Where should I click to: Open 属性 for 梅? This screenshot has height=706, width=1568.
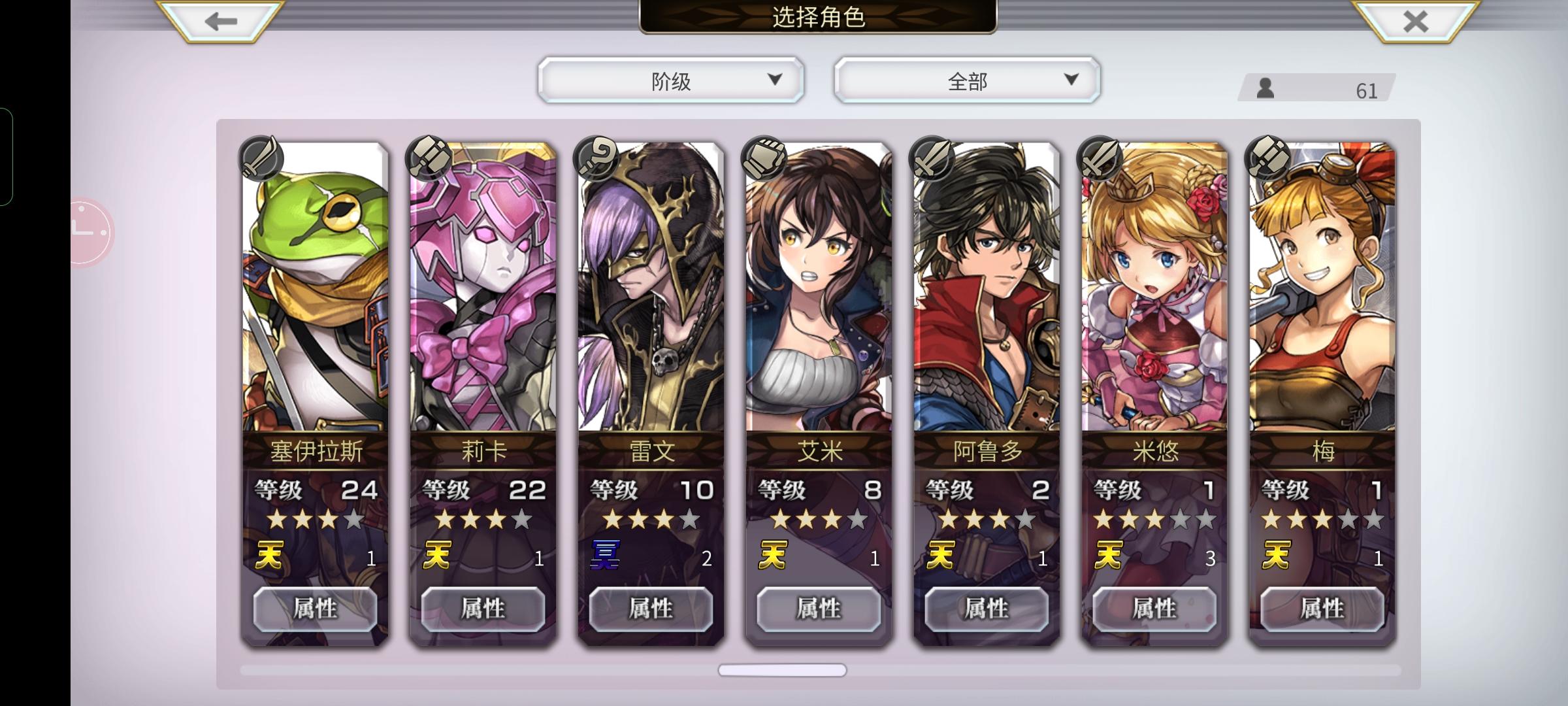(x=1322, y=609)
